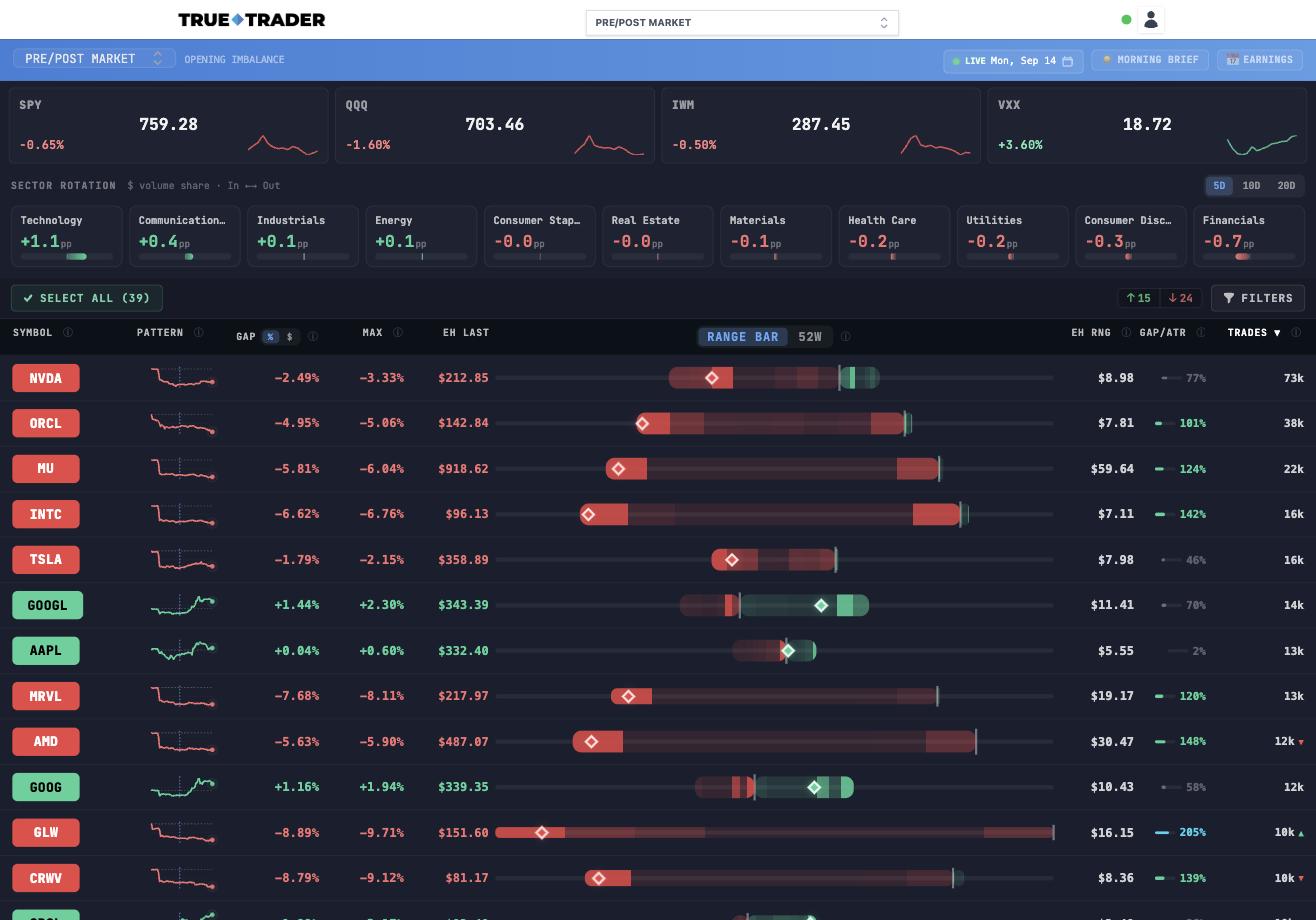
Task: Select 20D sector rotation period
Action: [x=1286, y=186]
